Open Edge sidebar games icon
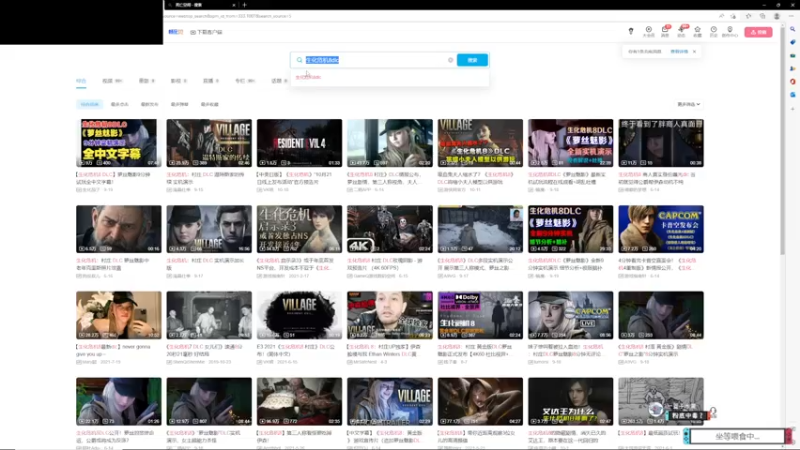 (792, 68)
